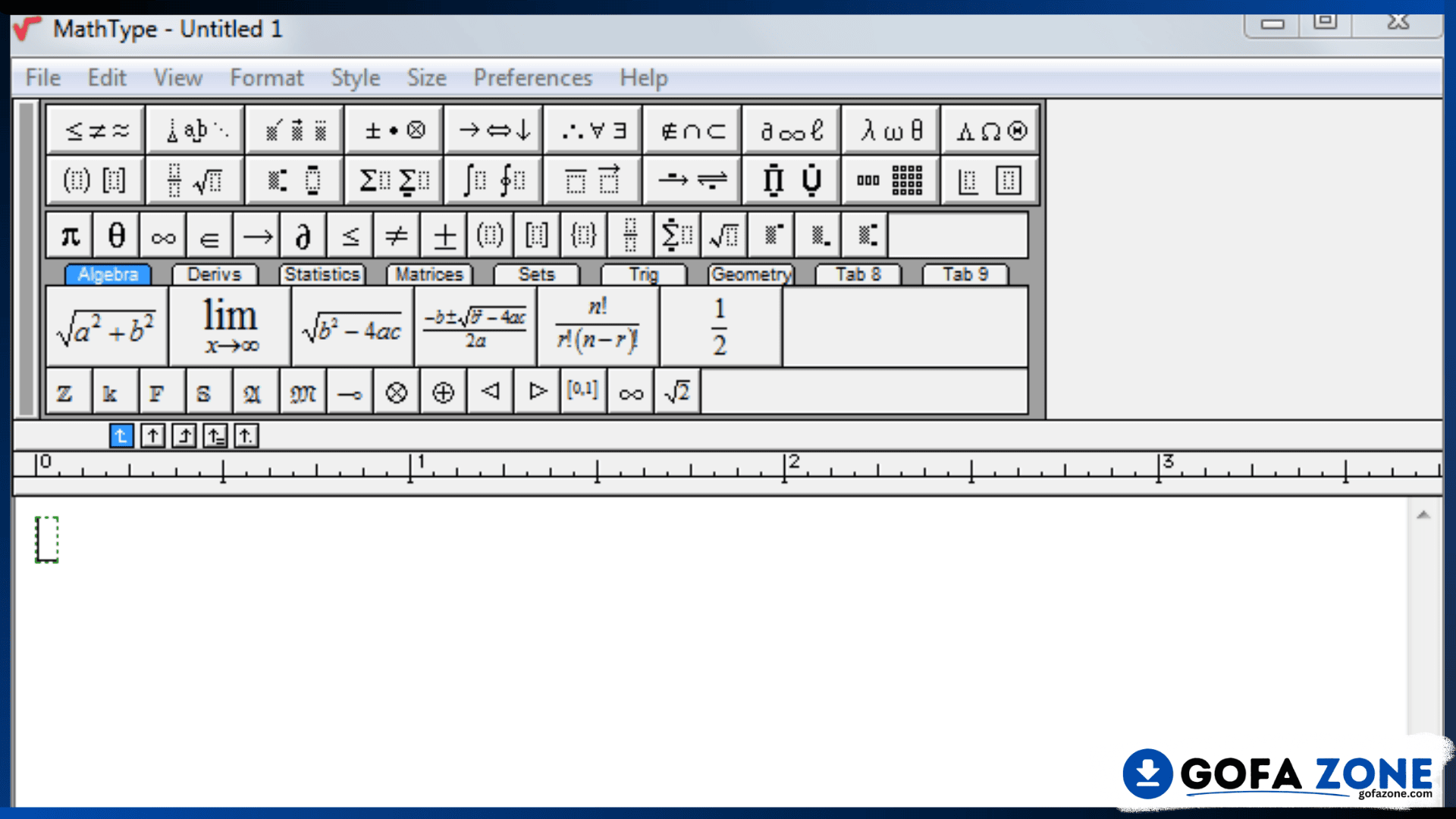1456x819 pixels.
Task: Switch to the Algebra tab
Action: pyautogui.click(x=108, y=275)
